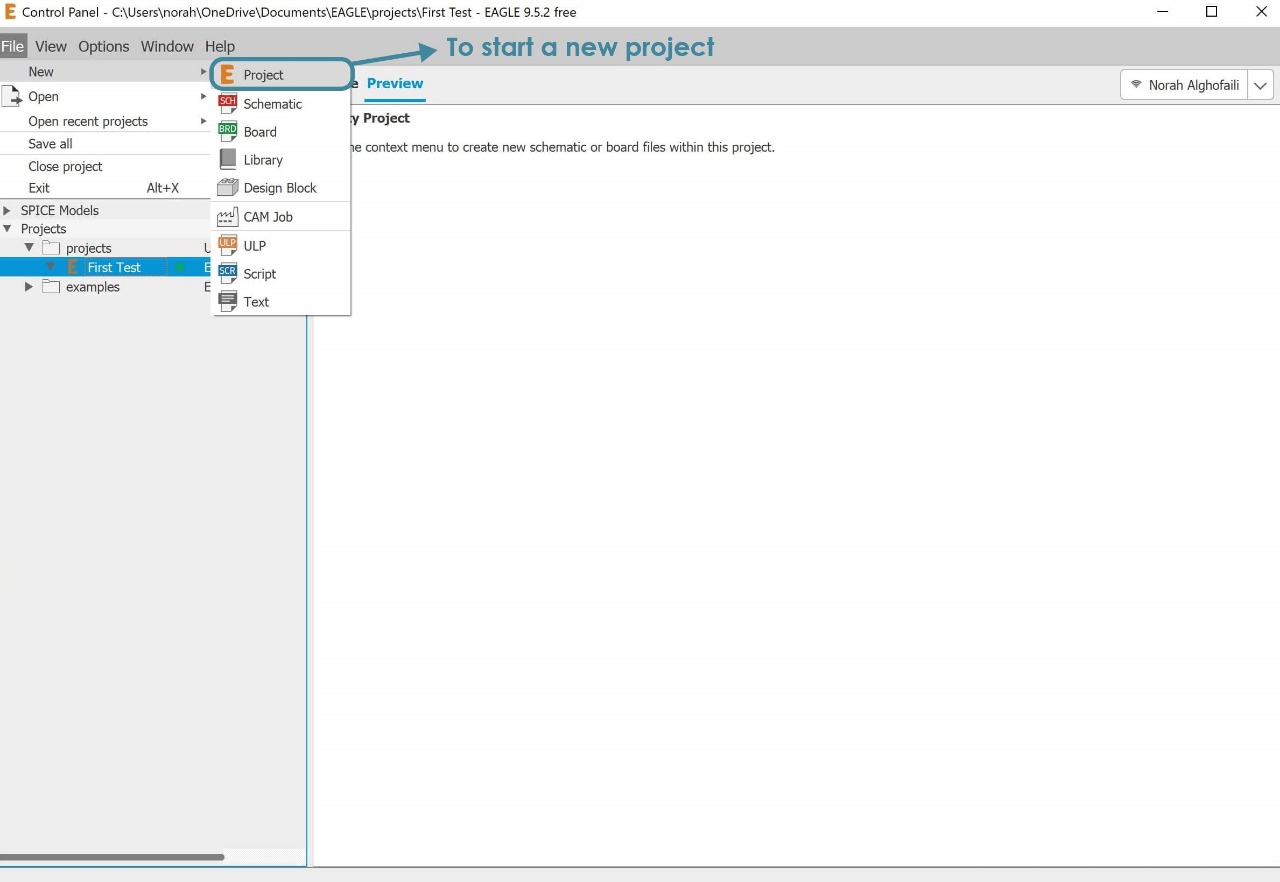Collapse the projects folder node
Image resolution: width=1280 pixels, height=882 pixels.
point(30,248)
